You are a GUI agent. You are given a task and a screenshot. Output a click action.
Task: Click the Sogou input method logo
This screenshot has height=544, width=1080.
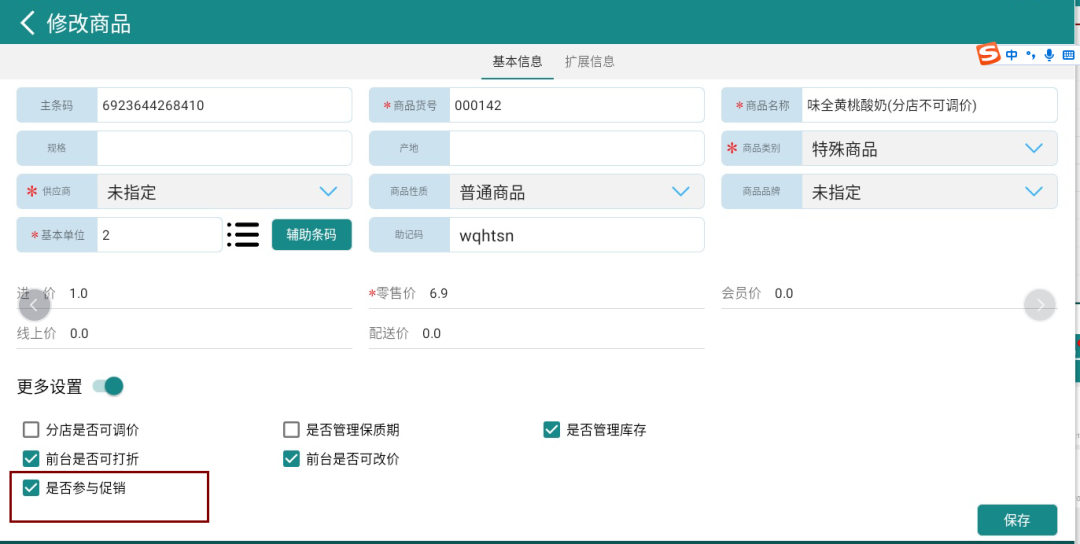click(x=989, y=55)
